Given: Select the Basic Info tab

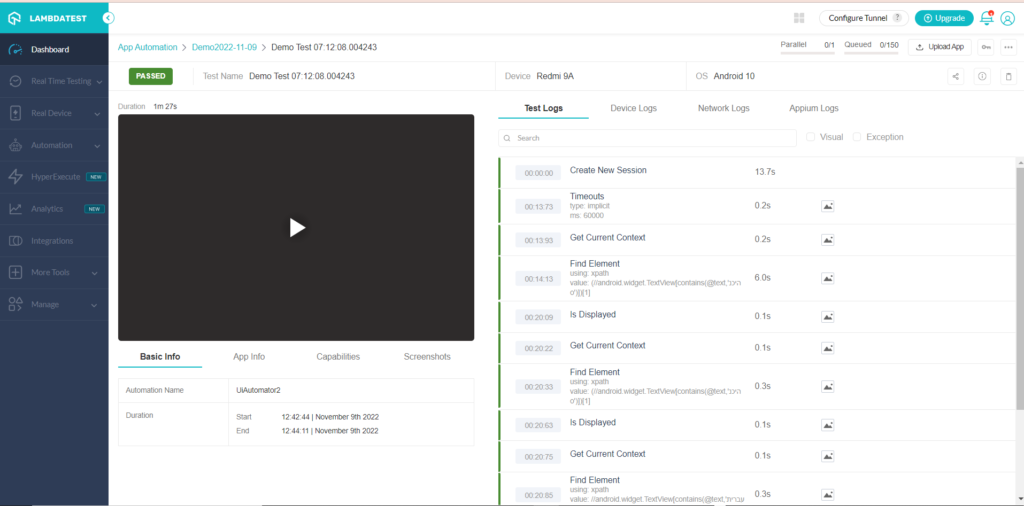Looking at the screenshot, I should click(160, 357).
